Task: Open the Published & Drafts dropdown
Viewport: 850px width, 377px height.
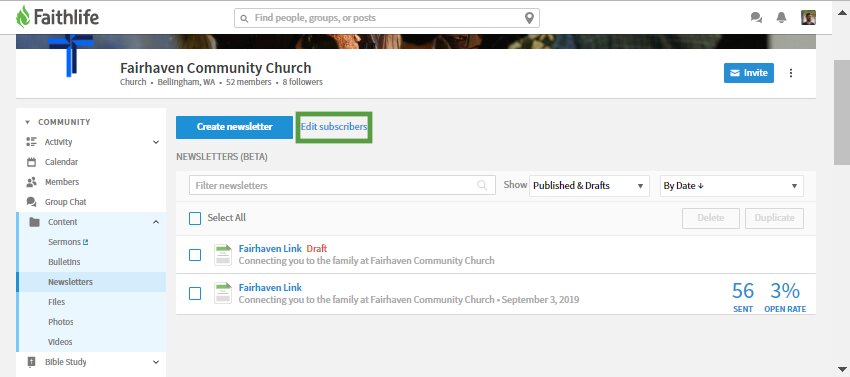Action: (589, 186)
